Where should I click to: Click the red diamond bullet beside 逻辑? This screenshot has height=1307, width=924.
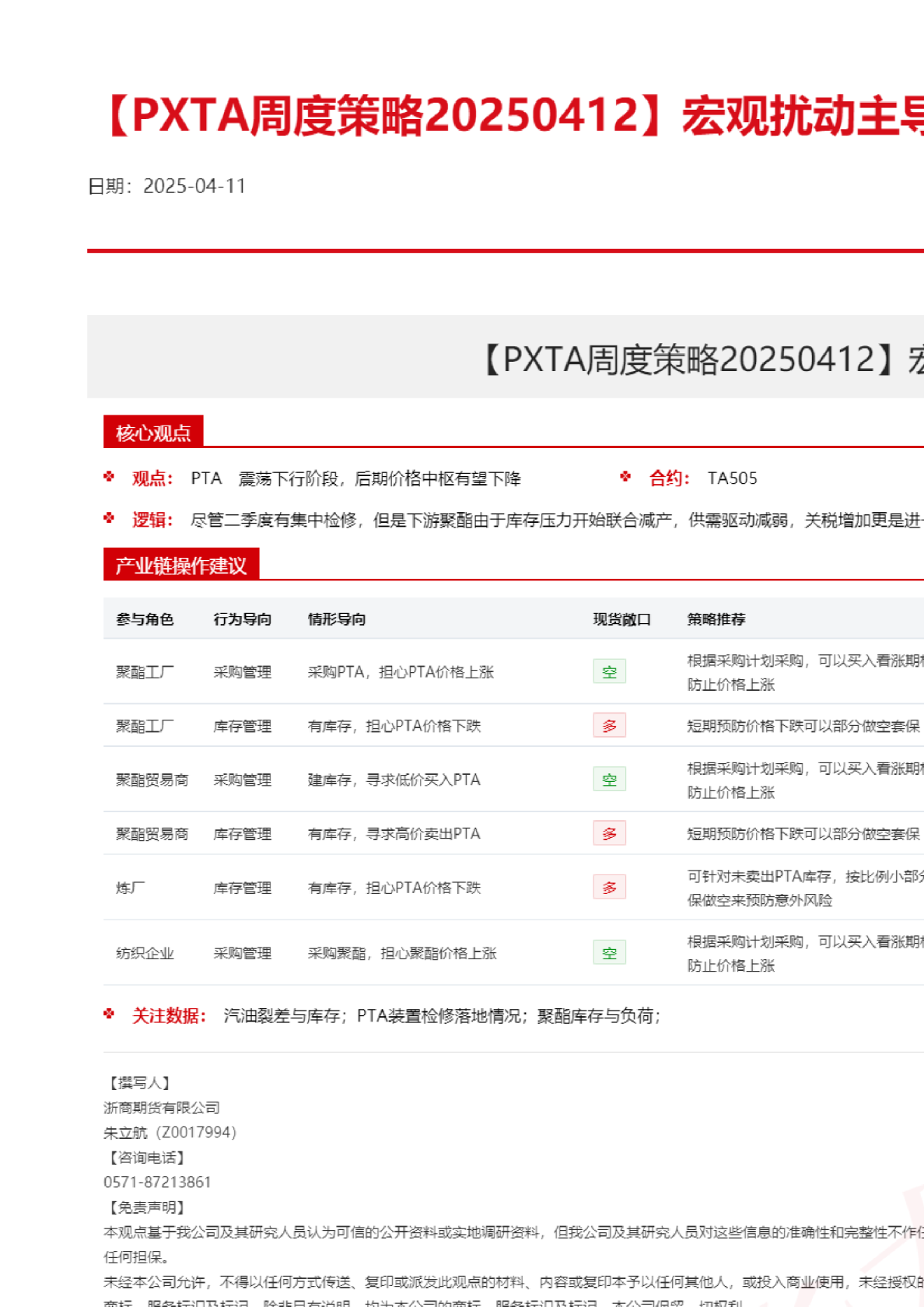(x=109, y=518)
